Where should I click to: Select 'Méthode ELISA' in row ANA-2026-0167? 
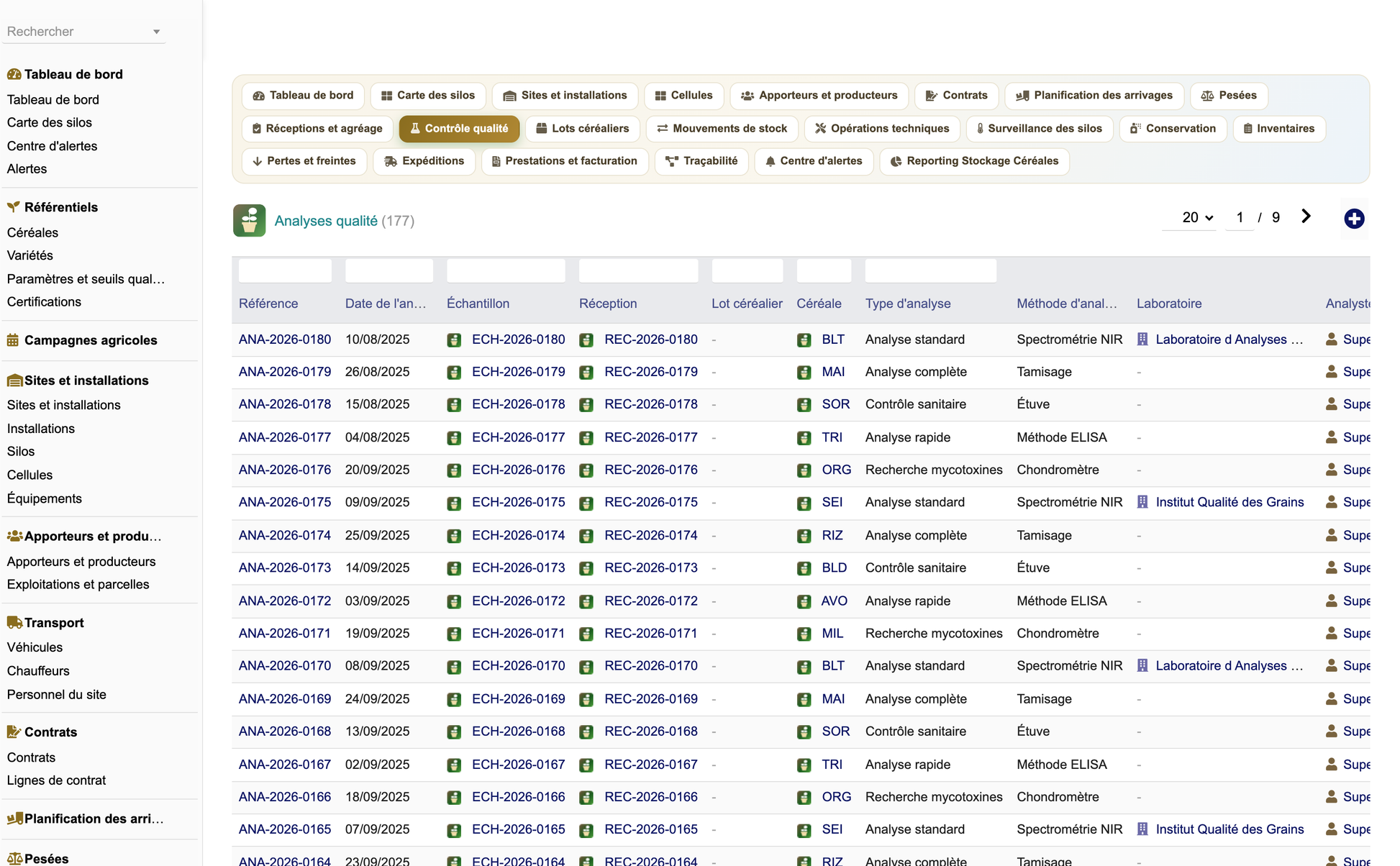pyautogui.click(x=1062, y=765)
